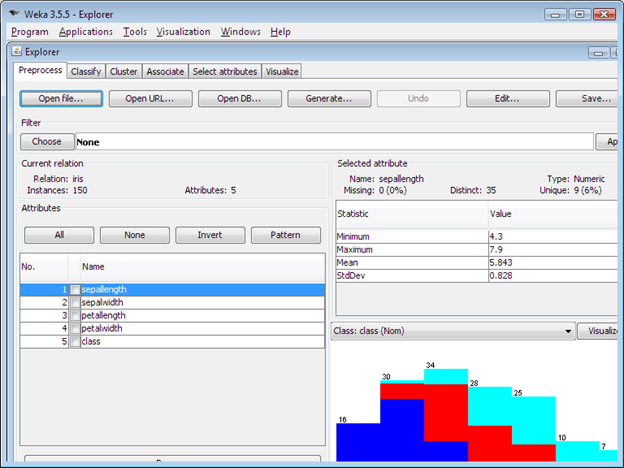
Task: Tick the class attribute checkbox
Action: point(75,342)
